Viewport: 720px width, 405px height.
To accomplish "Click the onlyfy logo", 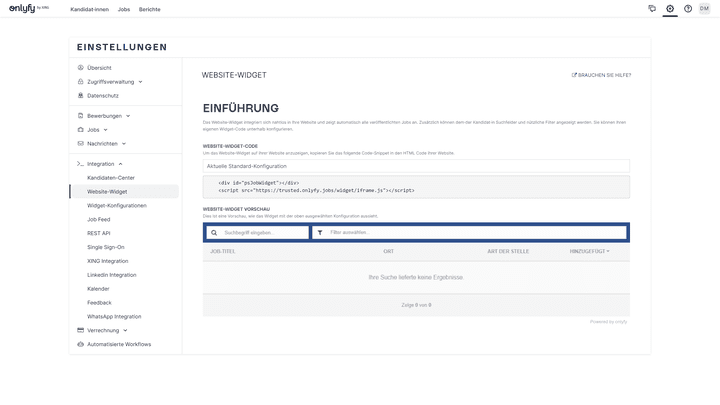I will (x=27, y=8).
